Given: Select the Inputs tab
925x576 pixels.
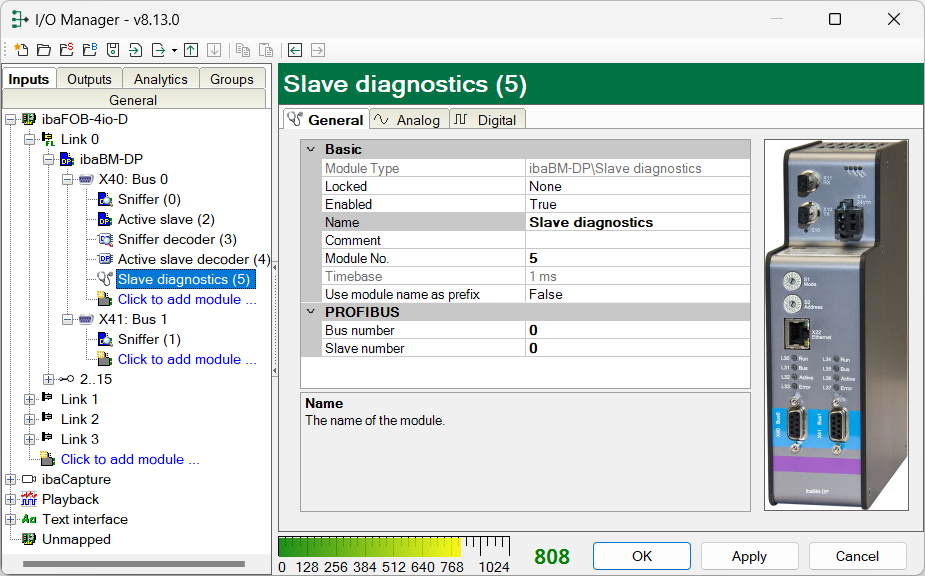Looking at the screenshot, I should coord(29,79).
